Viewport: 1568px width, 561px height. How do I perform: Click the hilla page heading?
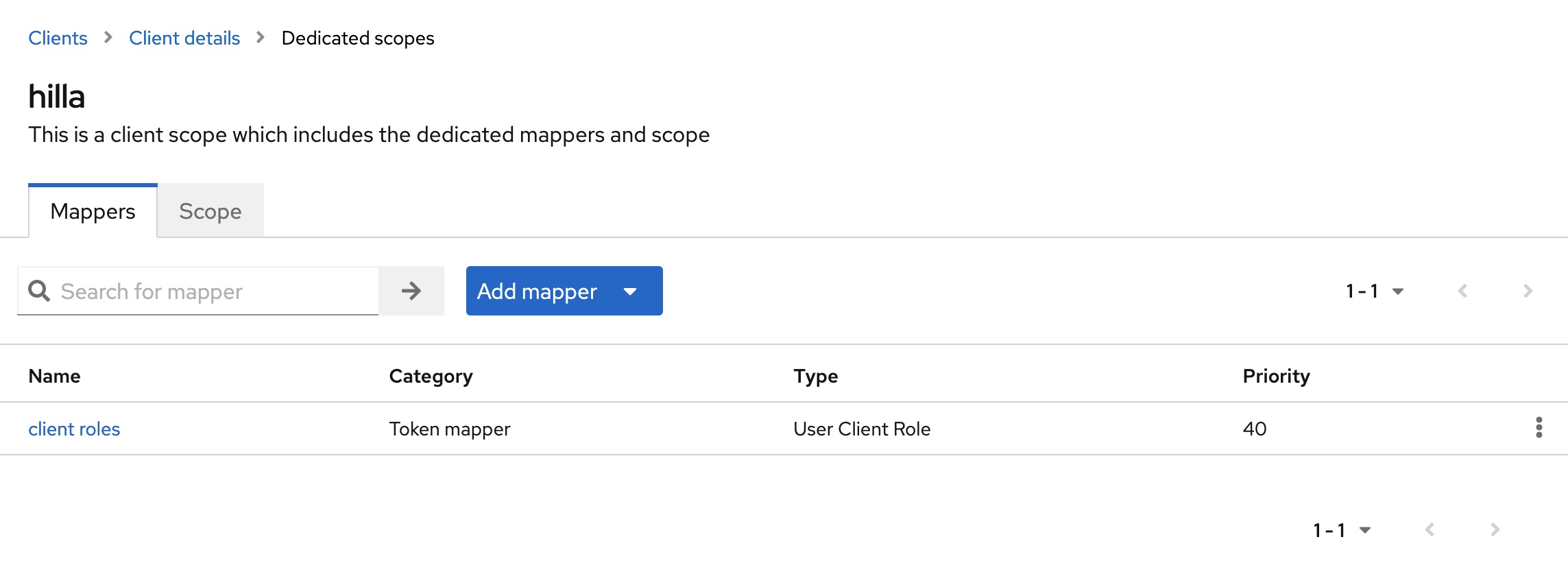pos(57,96)
